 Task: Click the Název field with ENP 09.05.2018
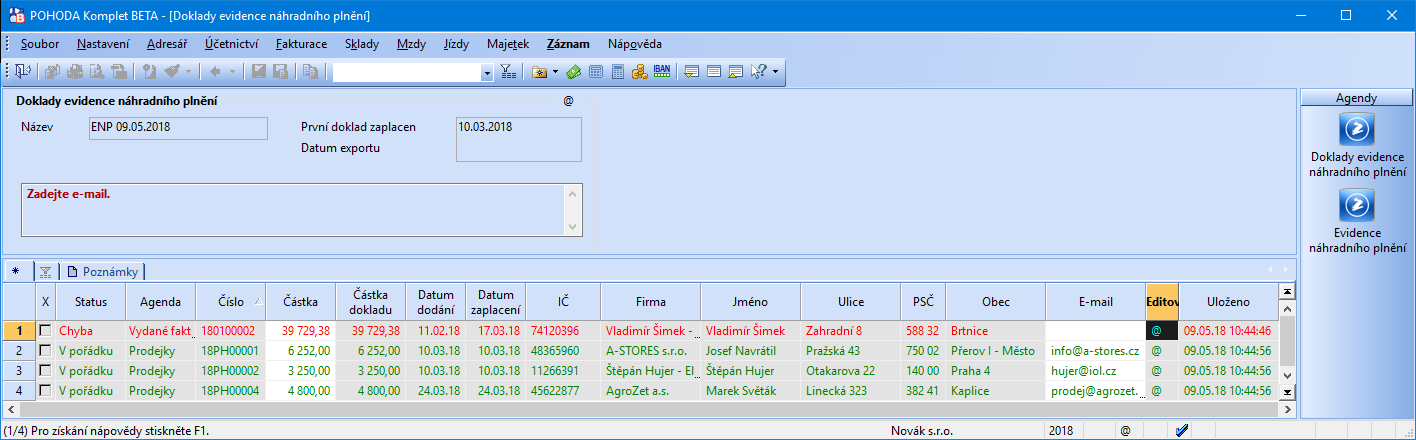177,128
